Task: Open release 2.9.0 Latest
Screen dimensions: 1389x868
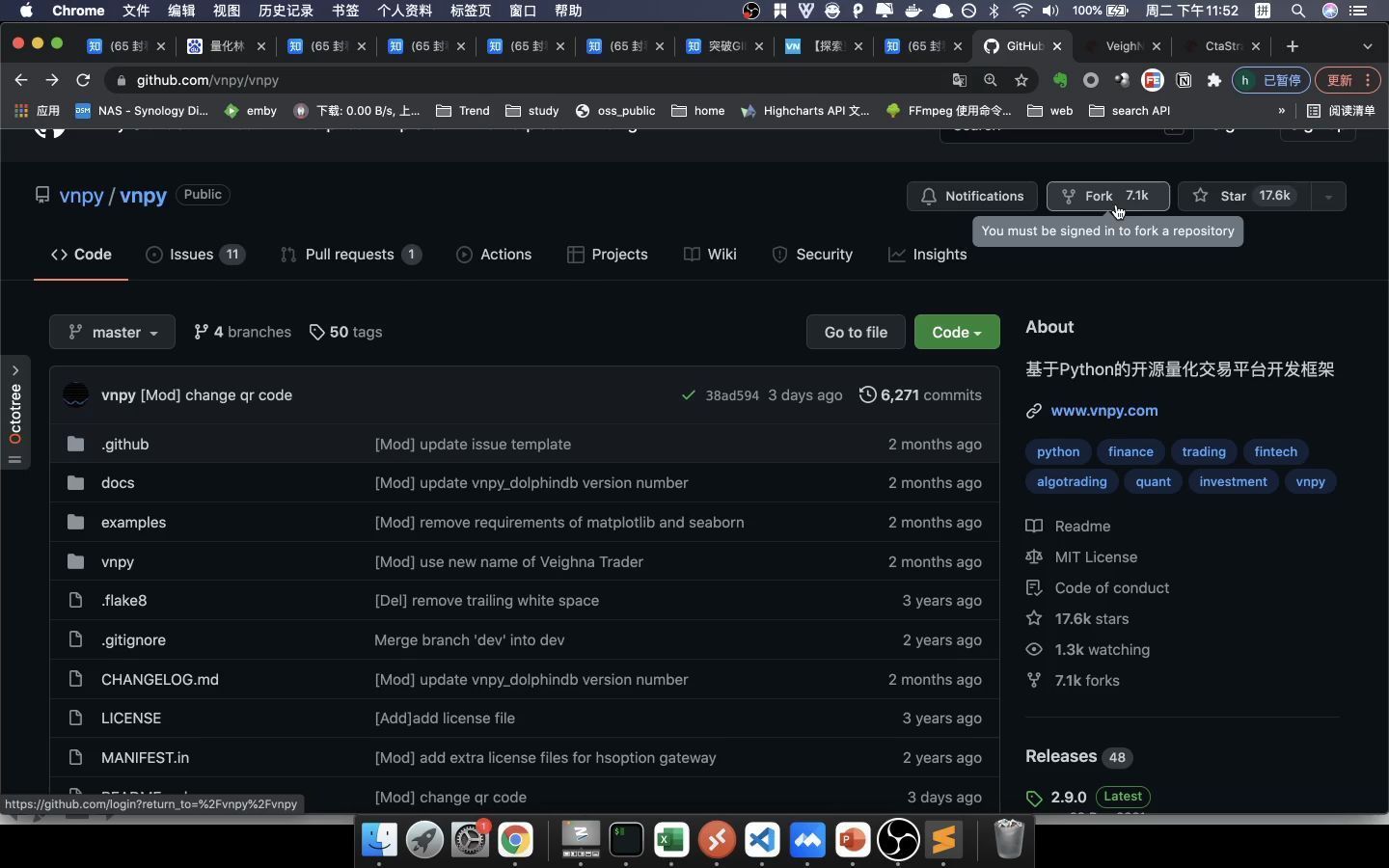Action: [1090, 798]
